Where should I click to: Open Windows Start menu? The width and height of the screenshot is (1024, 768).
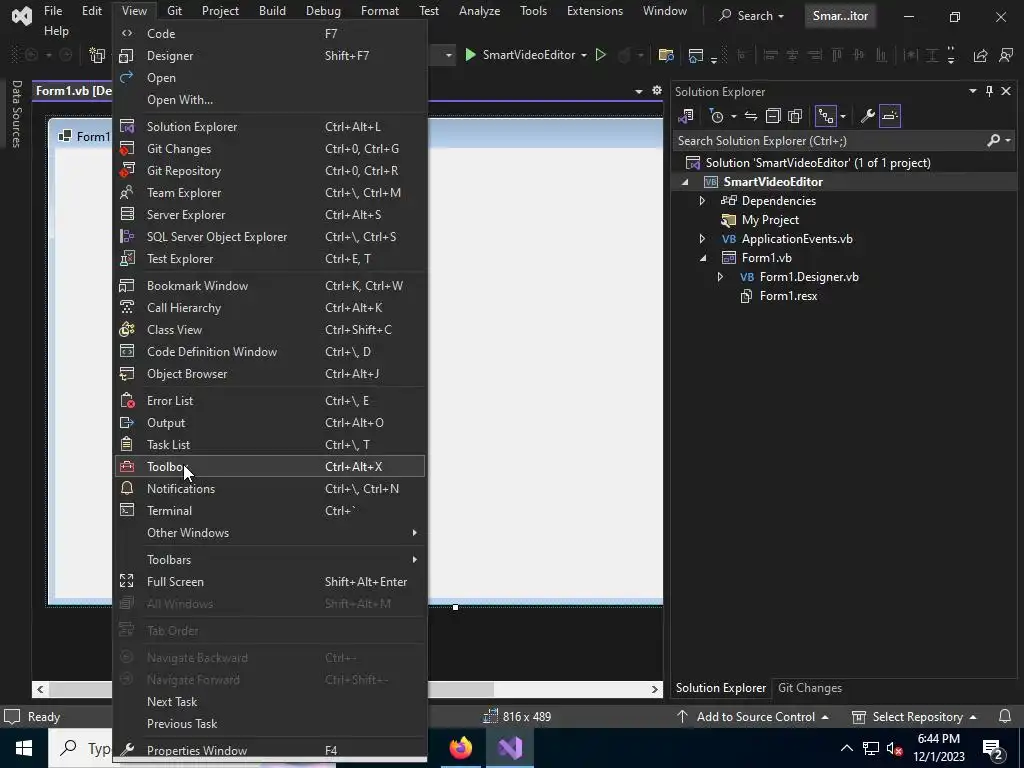[x=24, y=748]
